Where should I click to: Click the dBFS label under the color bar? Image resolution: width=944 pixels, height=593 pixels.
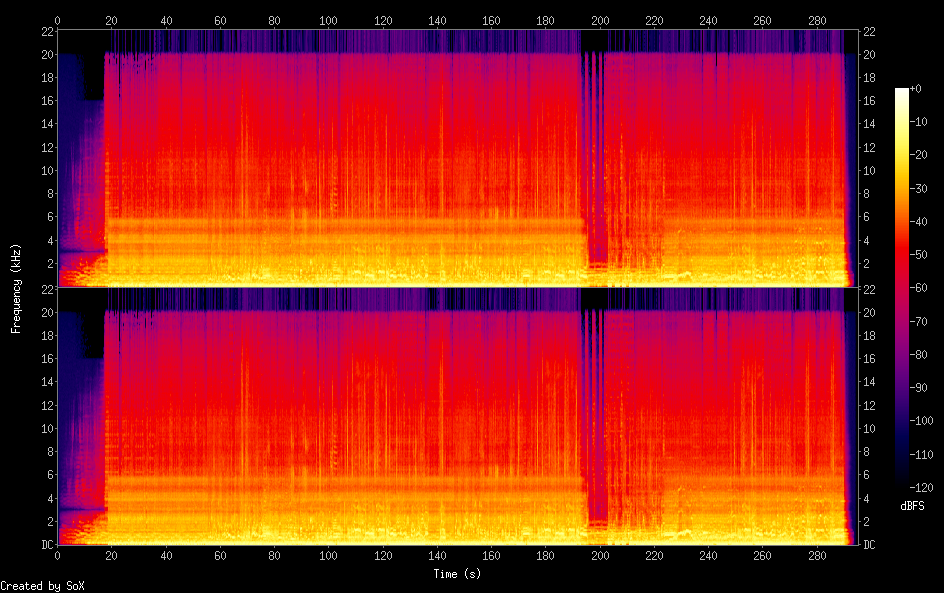coord(912,506)
